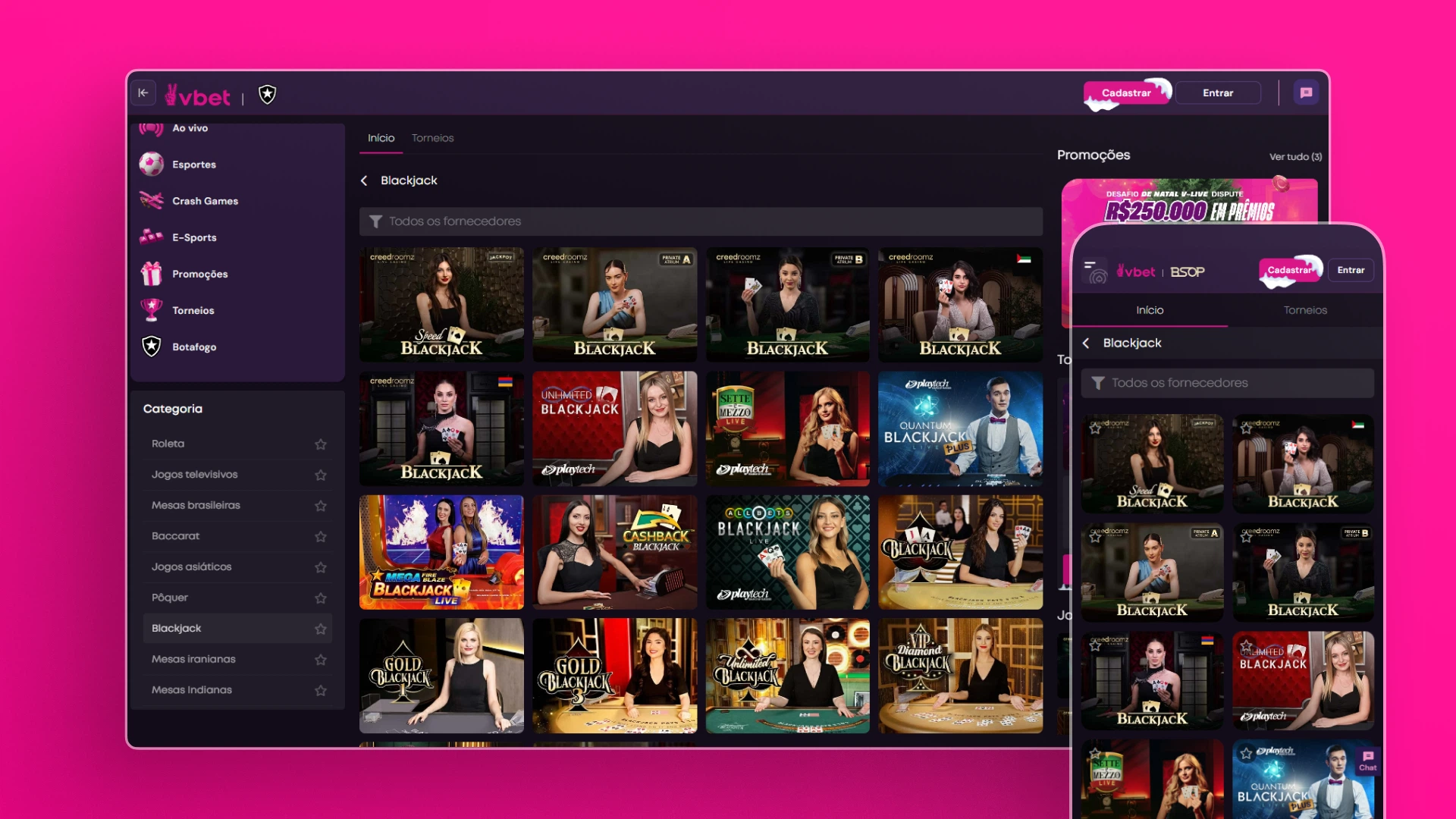This screenshot has height=819, width=1456.
Task: Favorite mobile Quantum Blackjack Plus with its star
Action: click(1246, 754)
